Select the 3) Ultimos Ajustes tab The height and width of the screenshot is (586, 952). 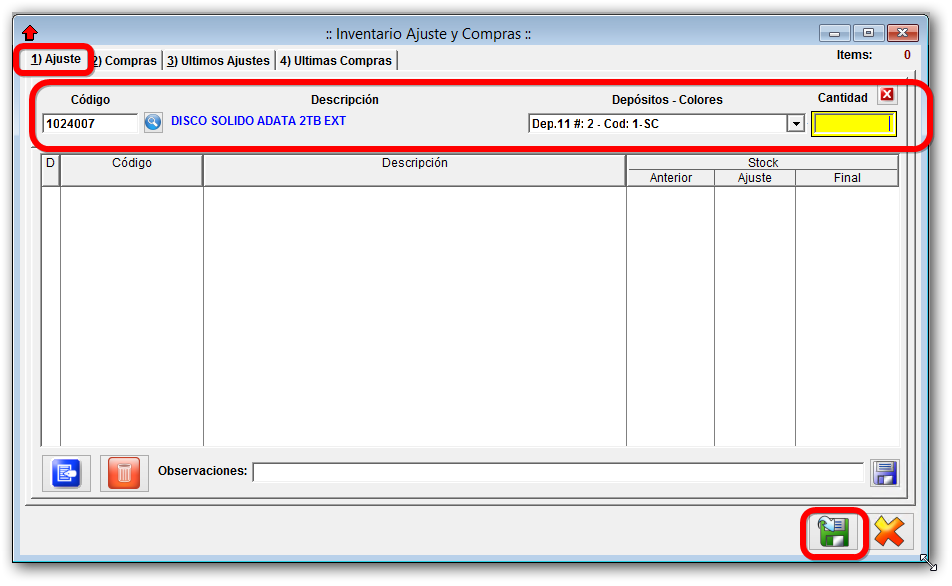(218, 61)
